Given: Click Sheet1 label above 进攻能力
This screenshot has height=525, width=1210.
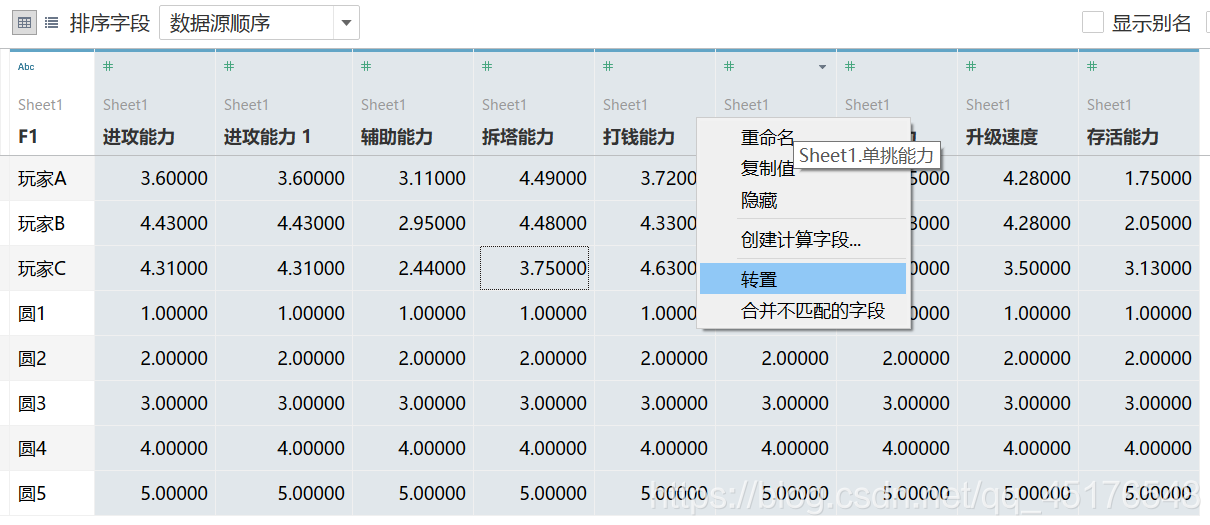Looking at the screenshot, I should tap(125, 104).
